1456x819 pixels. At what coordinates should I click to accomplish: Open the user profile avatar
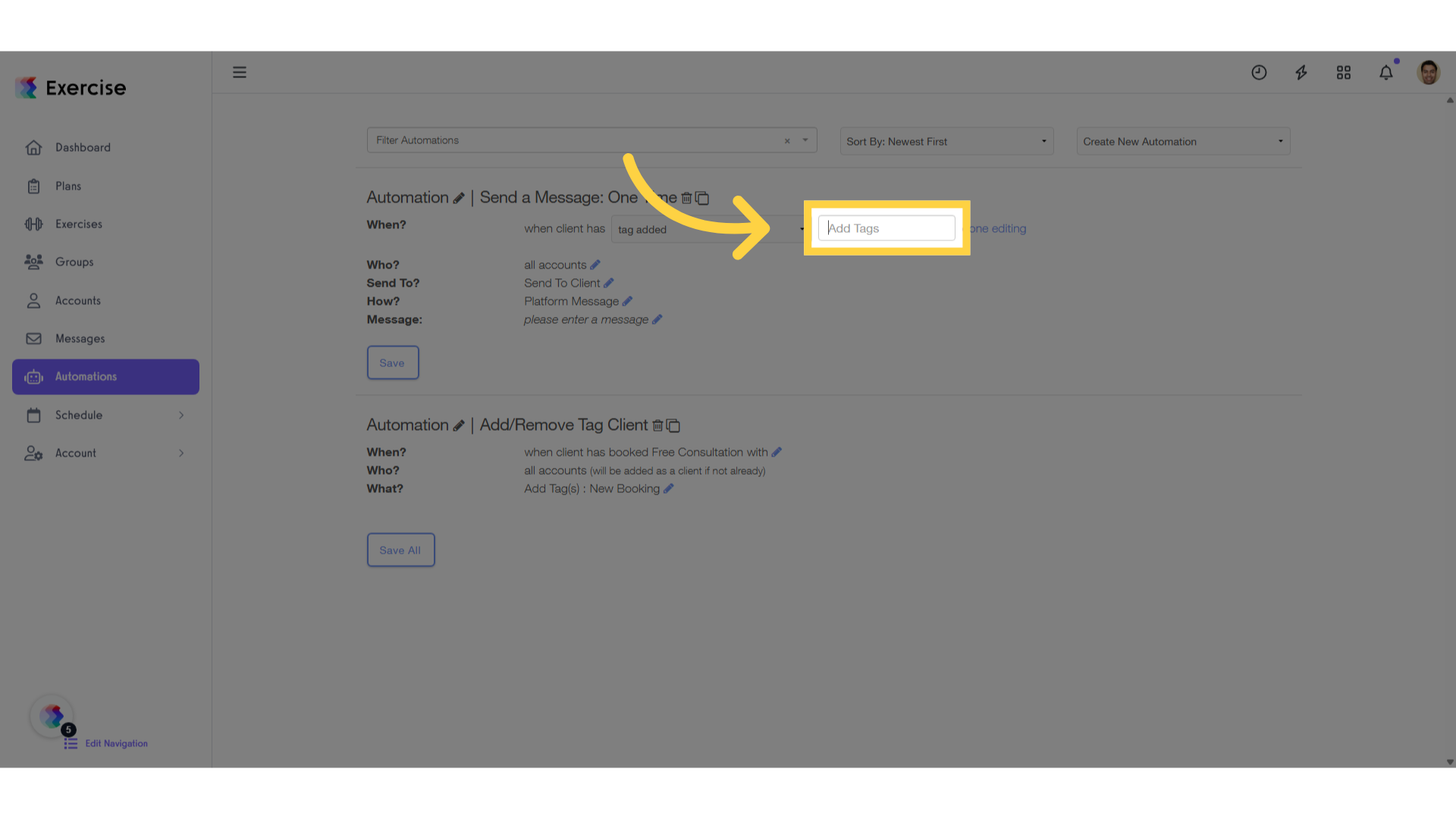point(1429,72)
